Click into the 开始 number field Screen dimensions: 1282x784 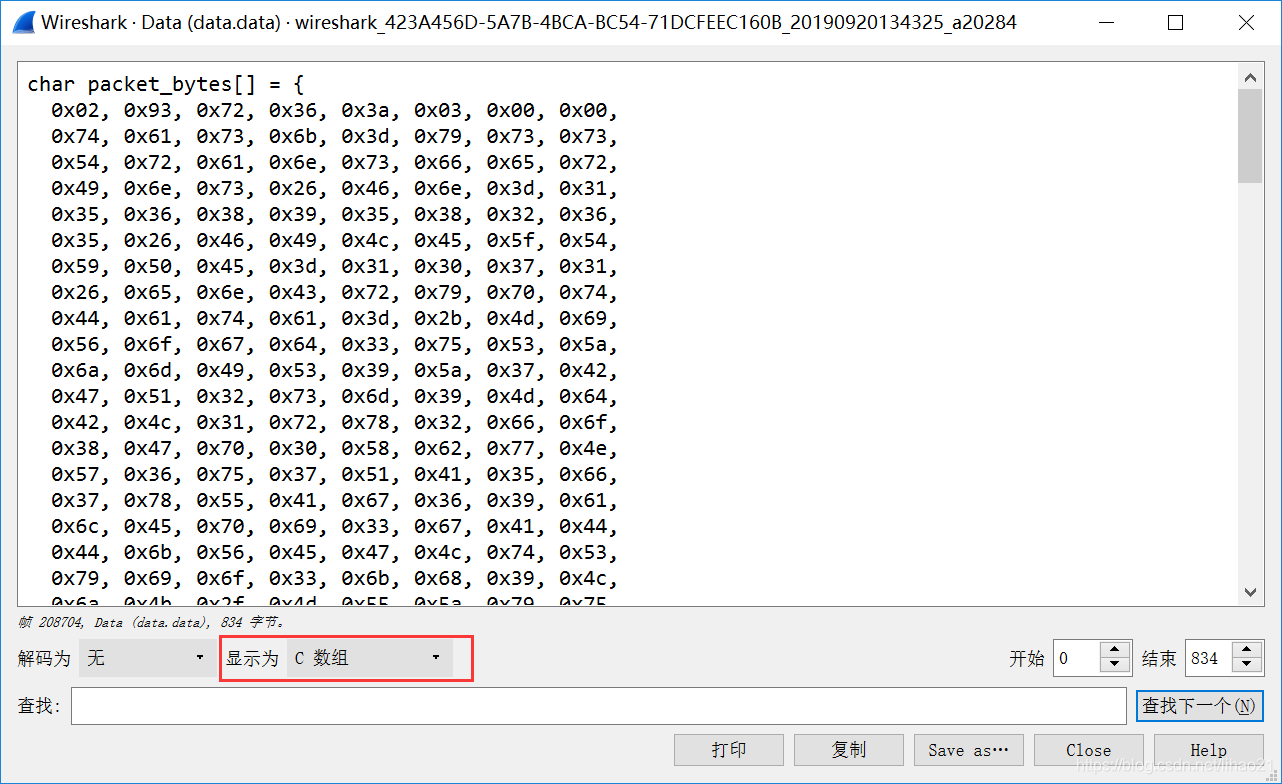click(x=1076, y=658)
